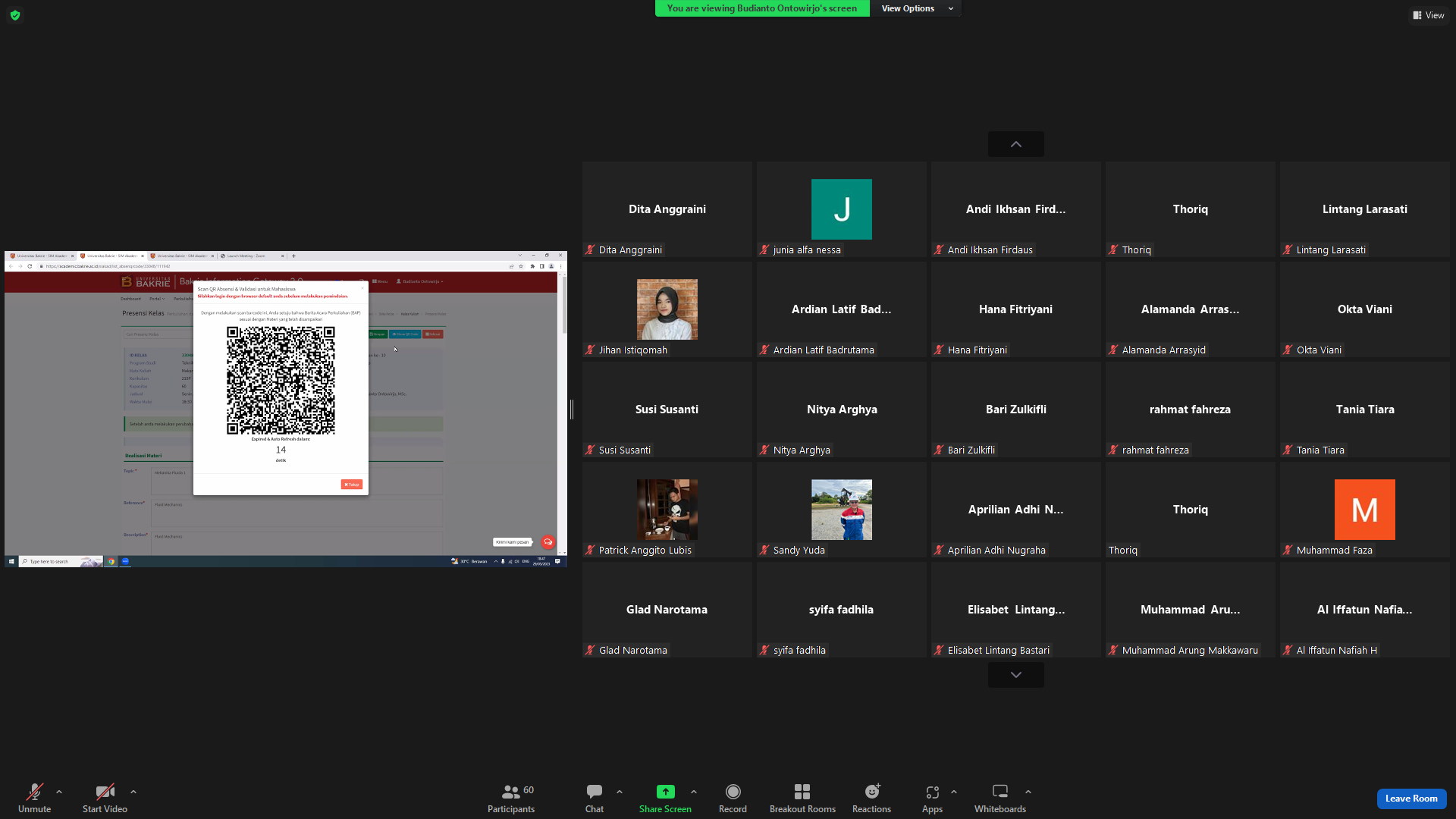The height and width of the screenshot is (819, 1456).
Task: Select junia alfa nessa's J avatar
Action: coord(842,209)
